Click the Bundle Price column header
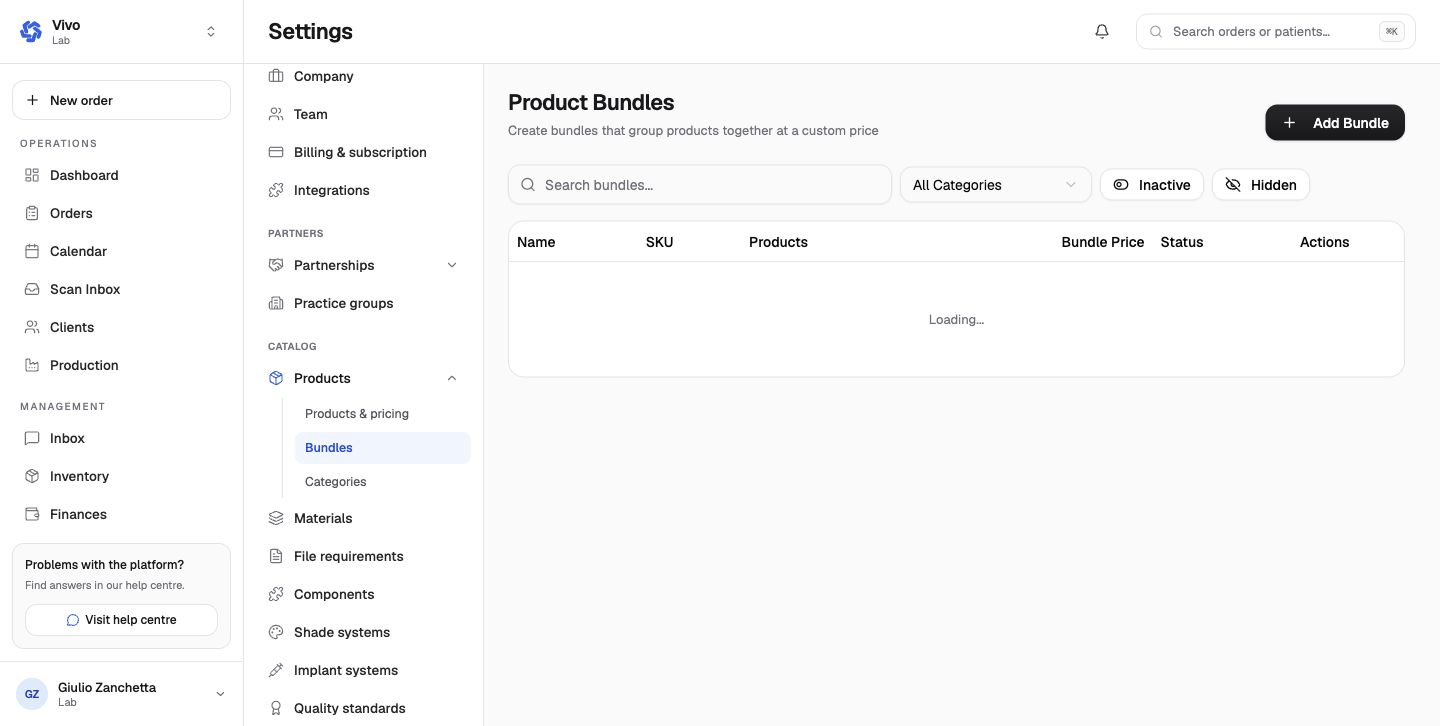 tap(1103, 242)
